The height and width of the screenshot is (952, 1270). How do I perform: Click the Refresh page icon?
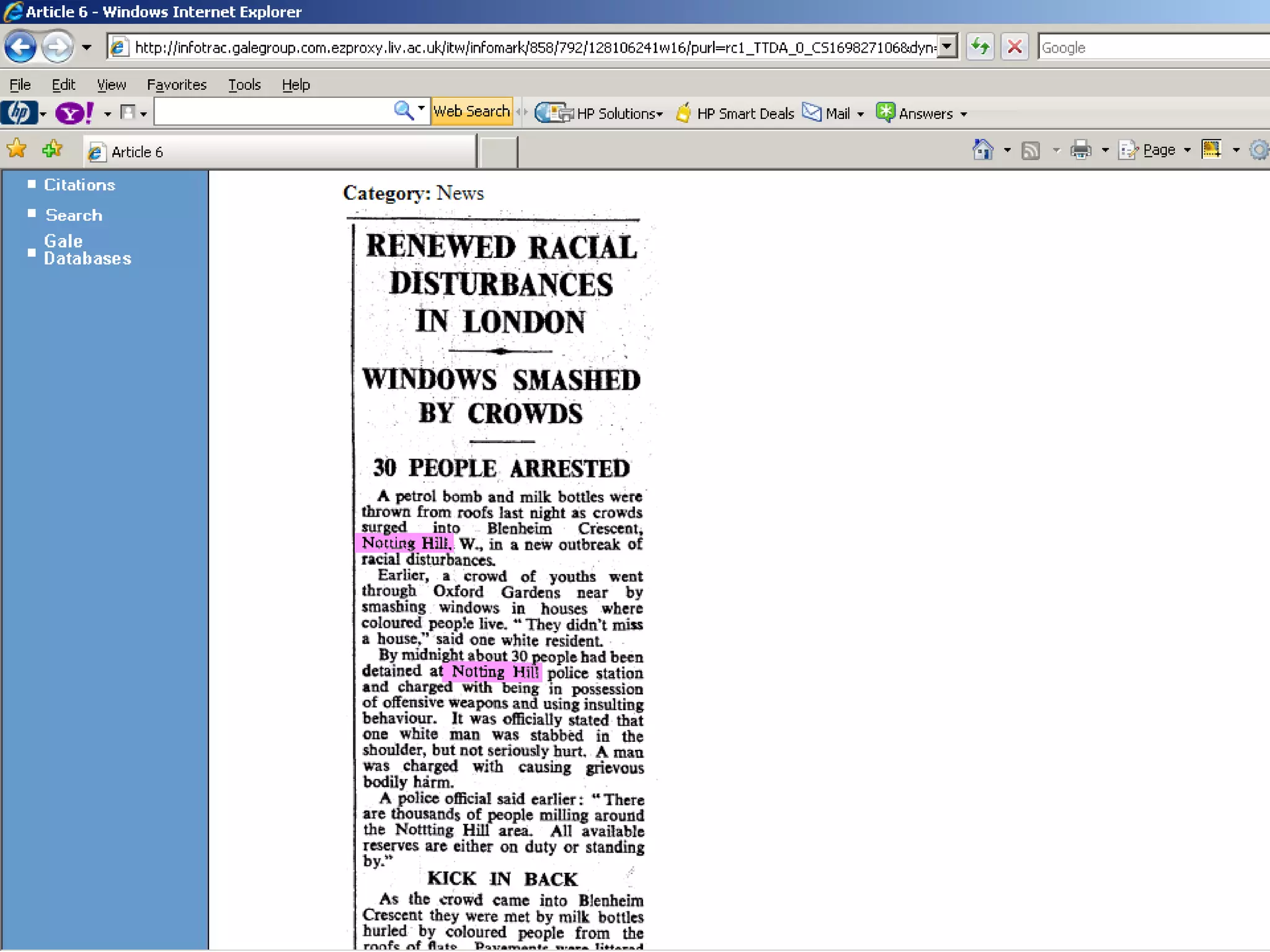[980, 47]
